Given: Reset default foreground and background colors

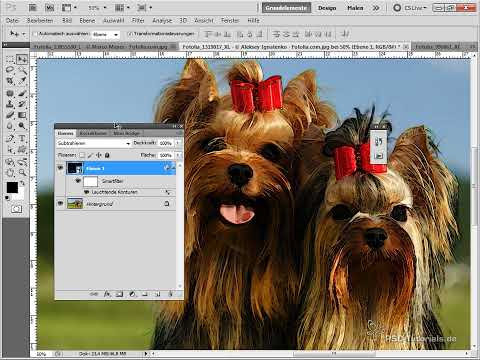Looking at the screenshot, I should pyautogui.click(x=7, y=198).
